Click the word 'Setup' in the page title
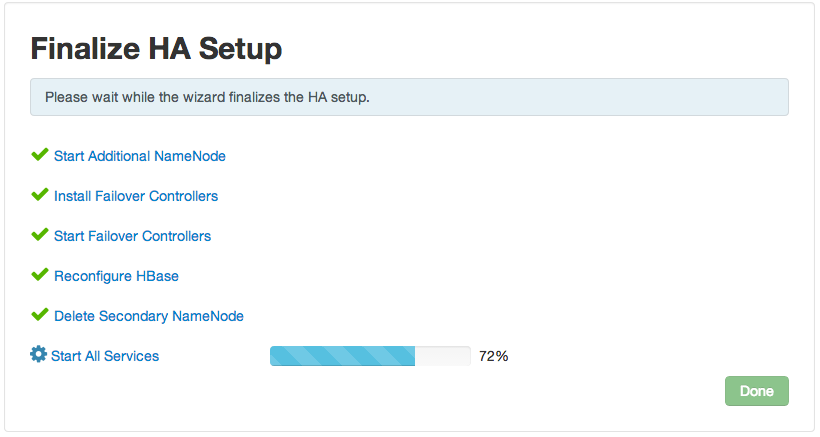820x437 pixels. pyautogui.click(x=240, y=49)
